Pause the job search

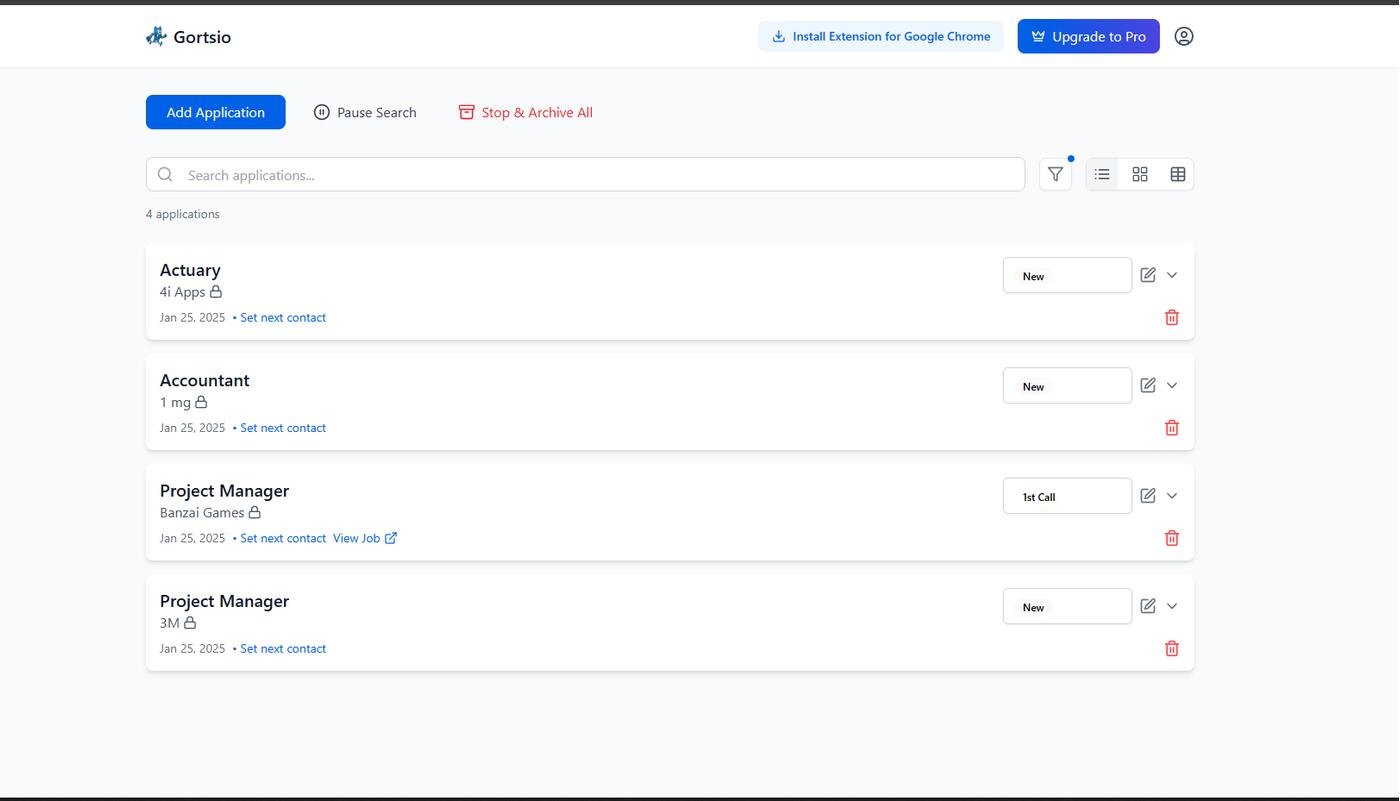pyautogui.click(x=365, y=113)
